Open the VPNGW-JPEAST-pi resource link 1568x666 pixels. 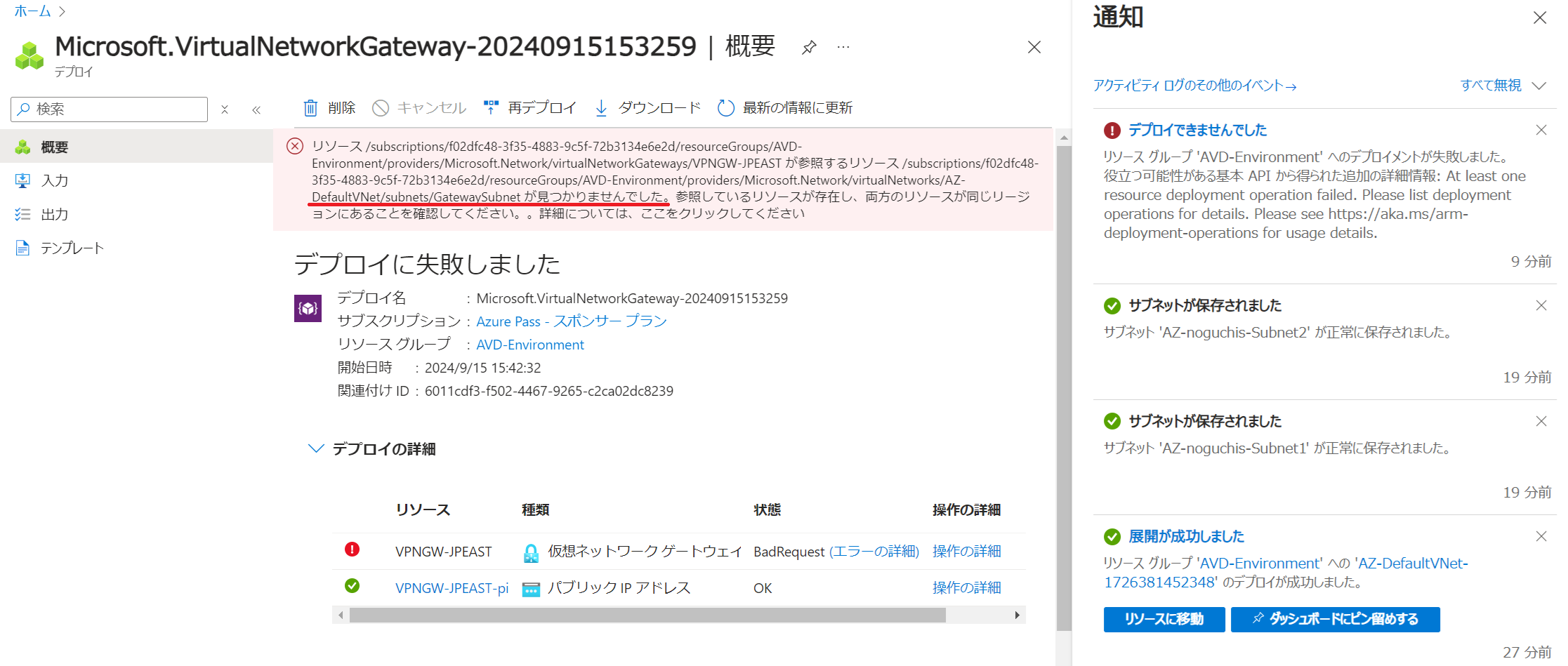pos(452,588)
